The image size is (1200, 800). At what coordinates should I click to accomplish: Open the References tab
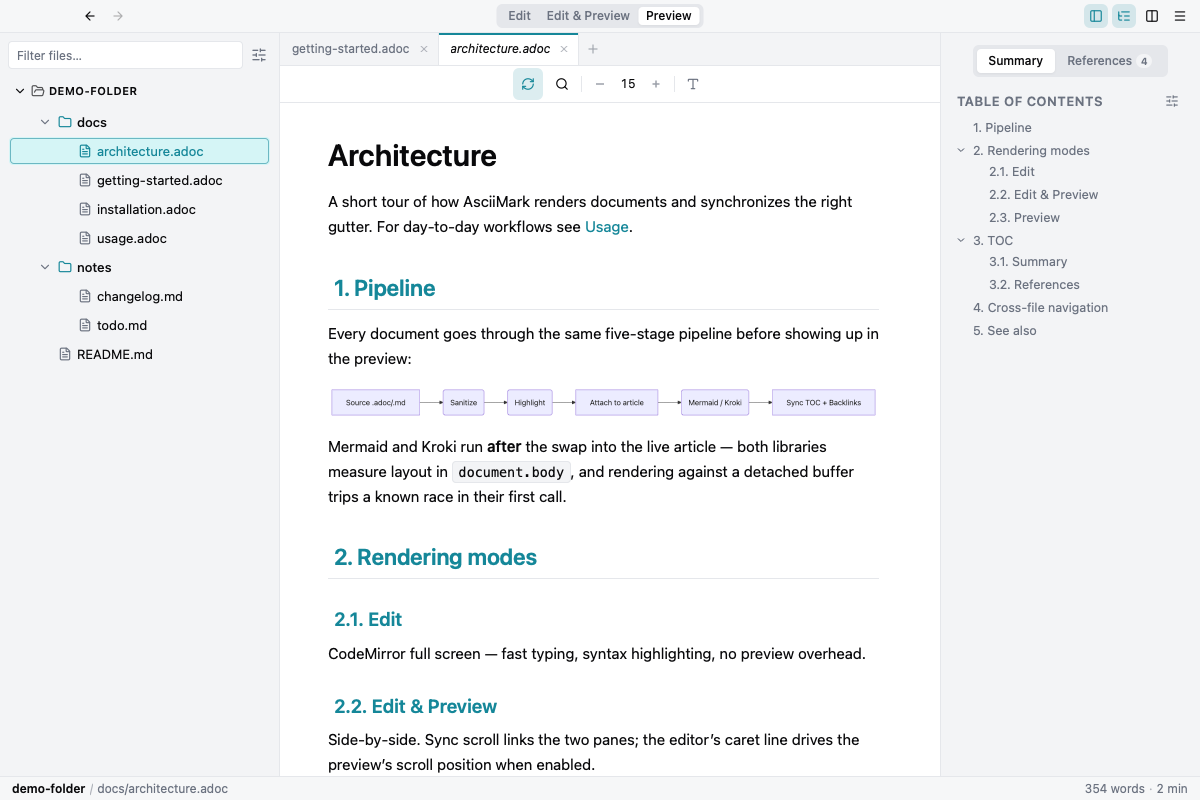click(1108, 61)
